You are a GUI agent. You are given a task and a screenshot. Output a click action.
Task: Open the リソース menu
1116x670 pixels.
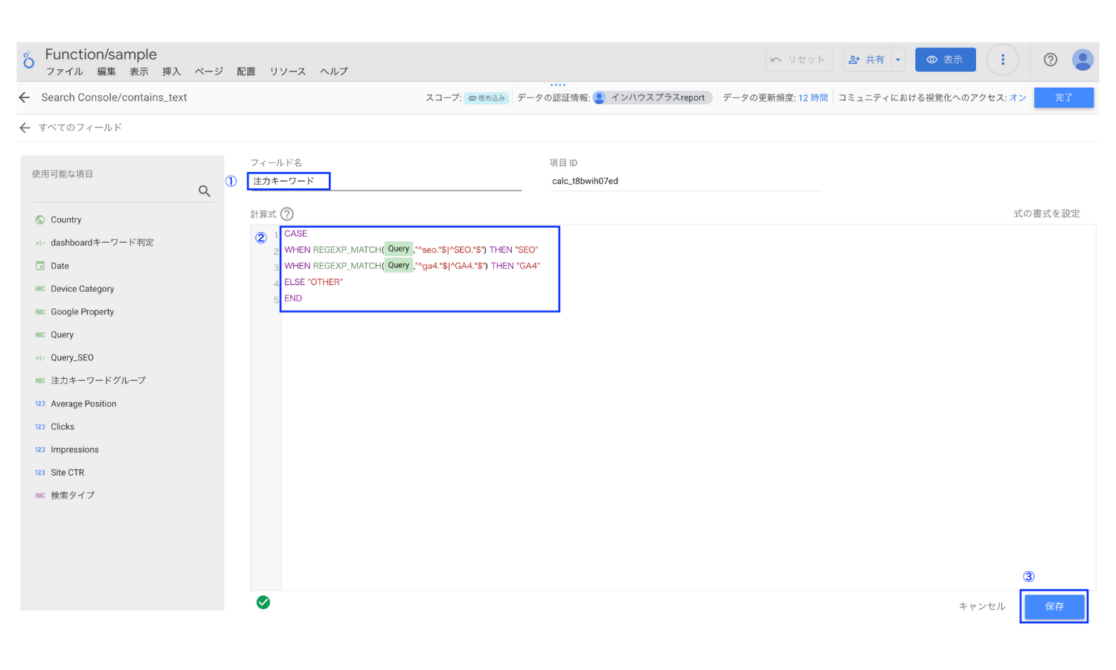(288, 72)
